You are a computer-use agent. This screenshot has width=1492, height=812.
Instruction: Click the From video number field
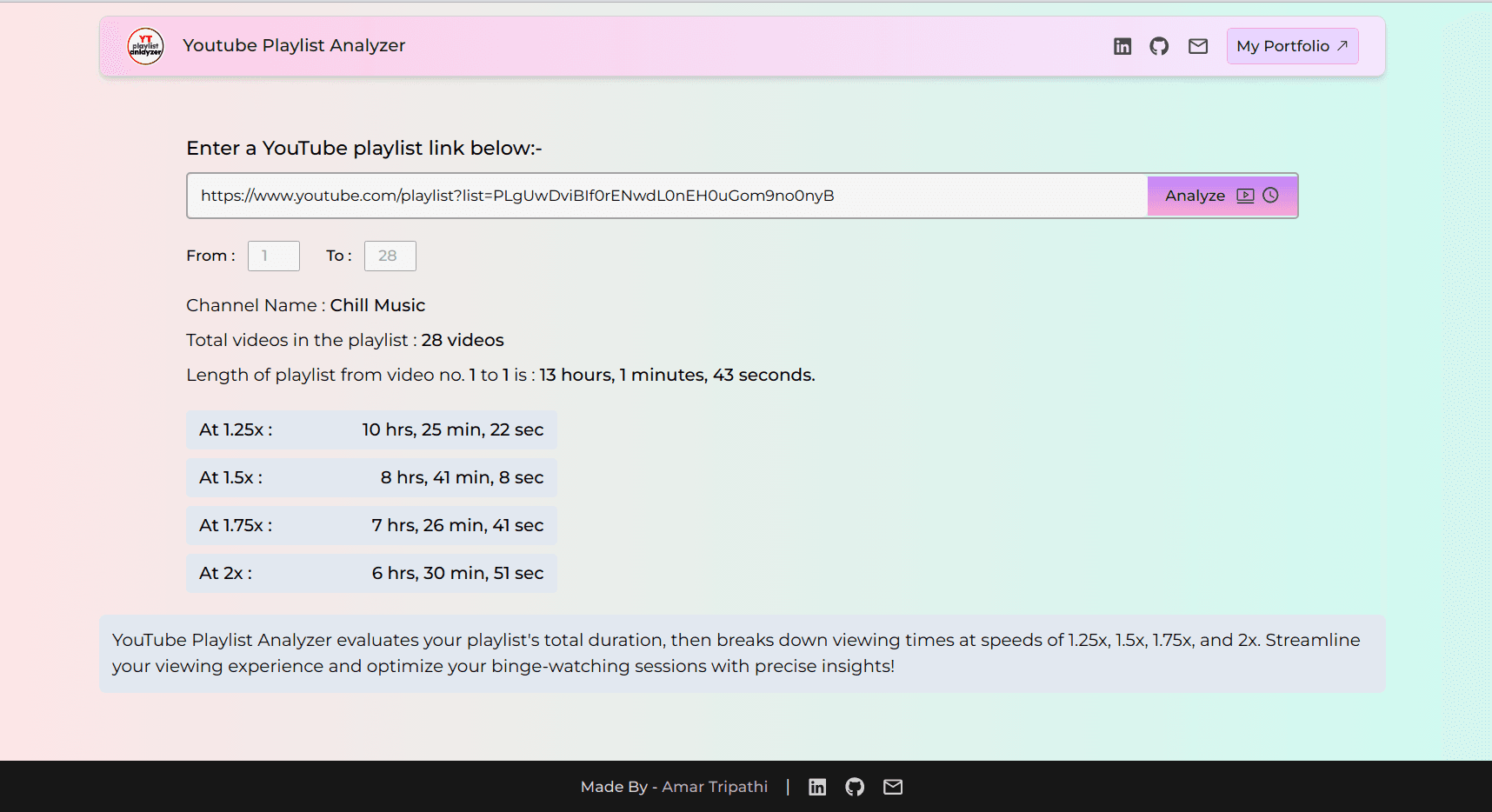273,256
